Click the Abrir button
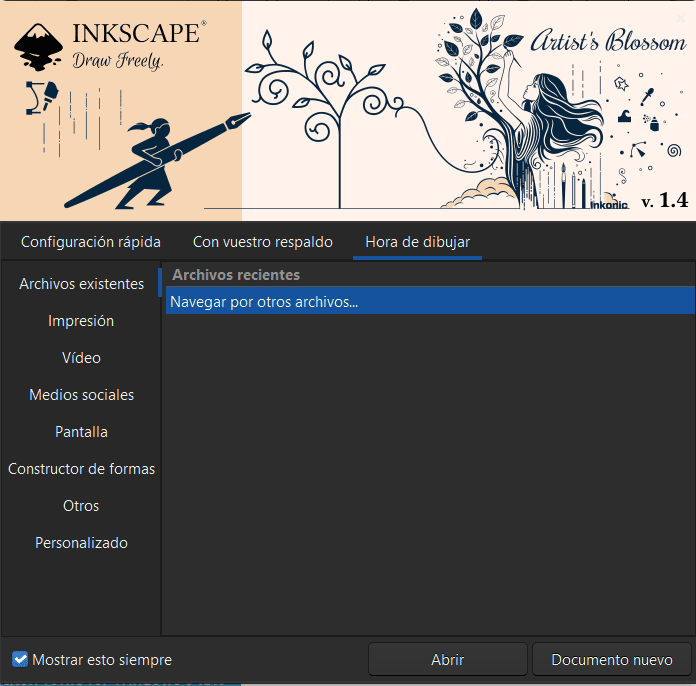 (447, 659)
